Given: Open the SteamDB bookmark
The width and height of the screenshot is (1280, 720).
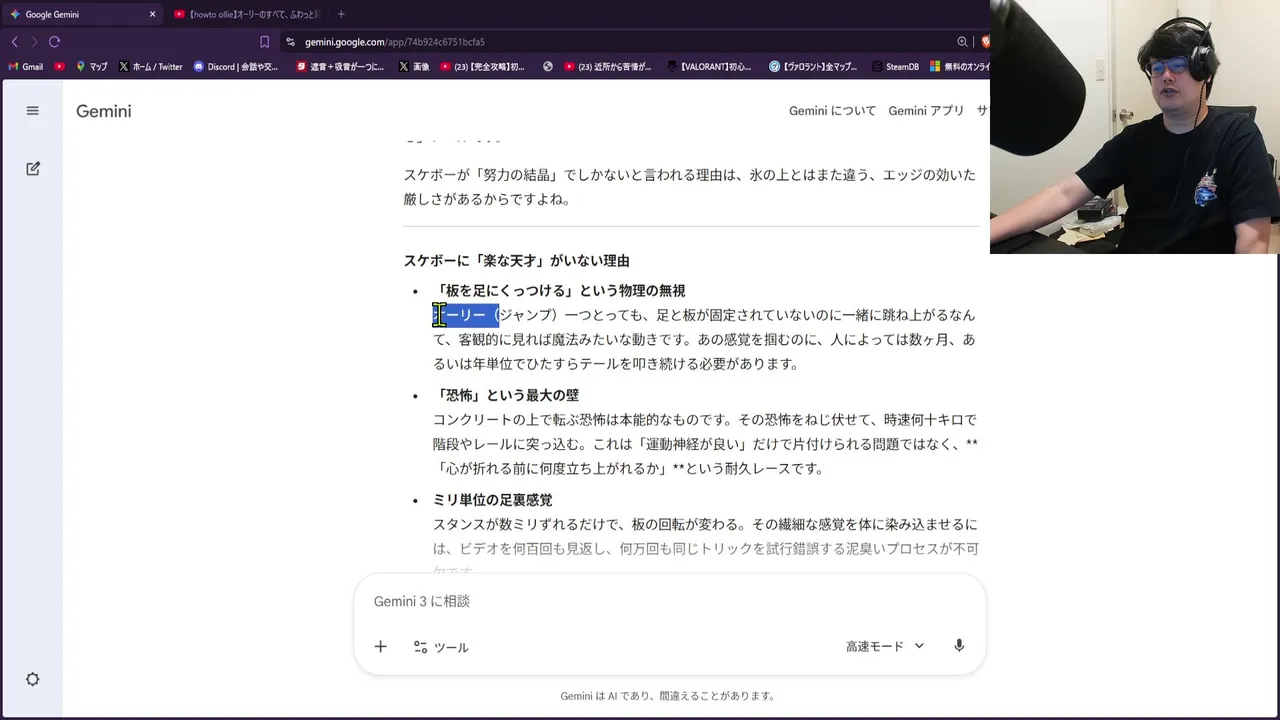Looking at the screenshot, I should tap(895, 67).
